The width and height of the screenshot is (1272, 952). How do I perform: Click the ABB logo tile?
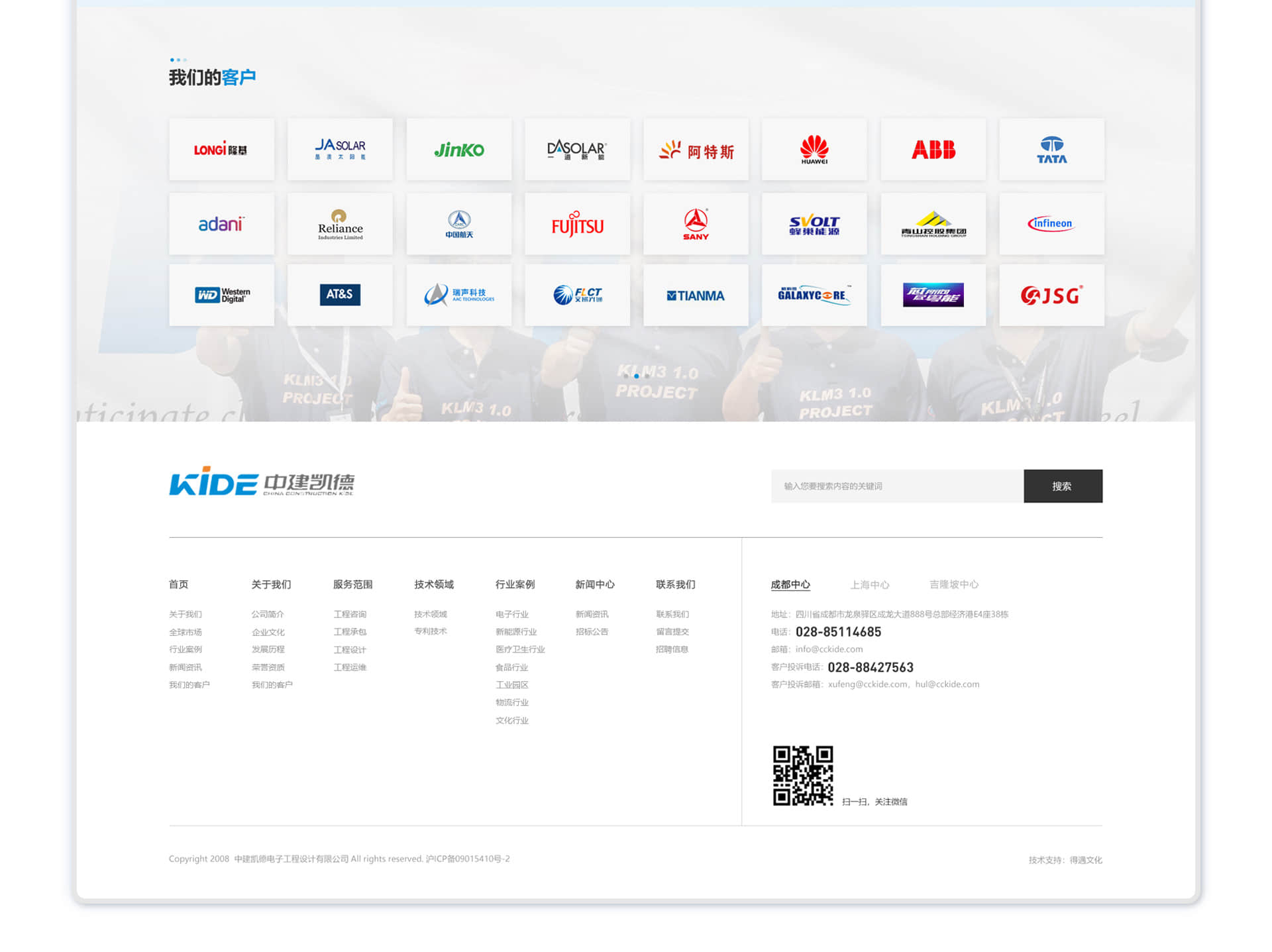tap(933, 149)
